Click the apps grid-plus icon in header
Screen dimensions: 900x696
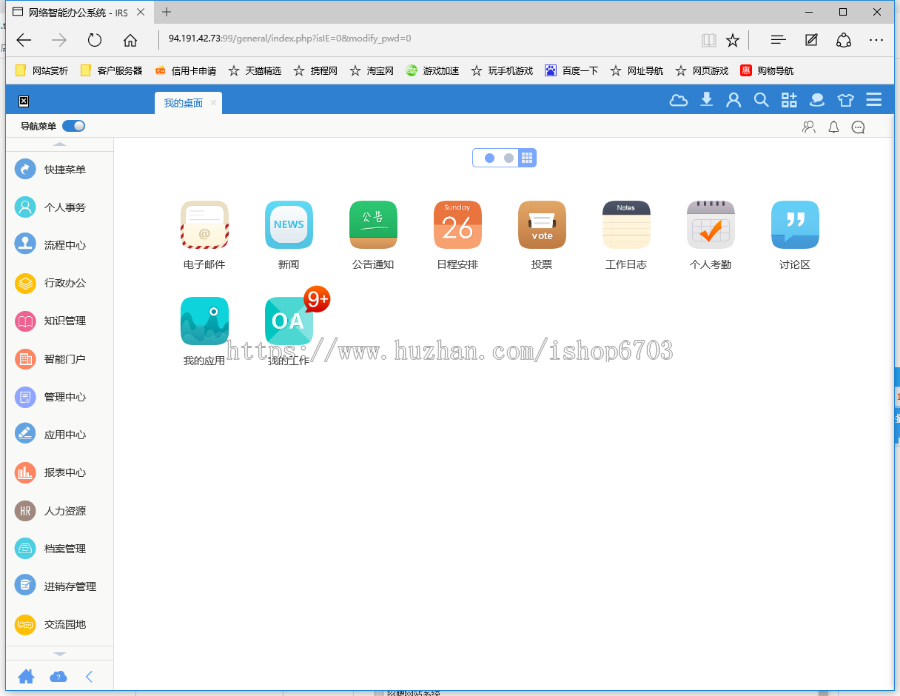point(789,100)
